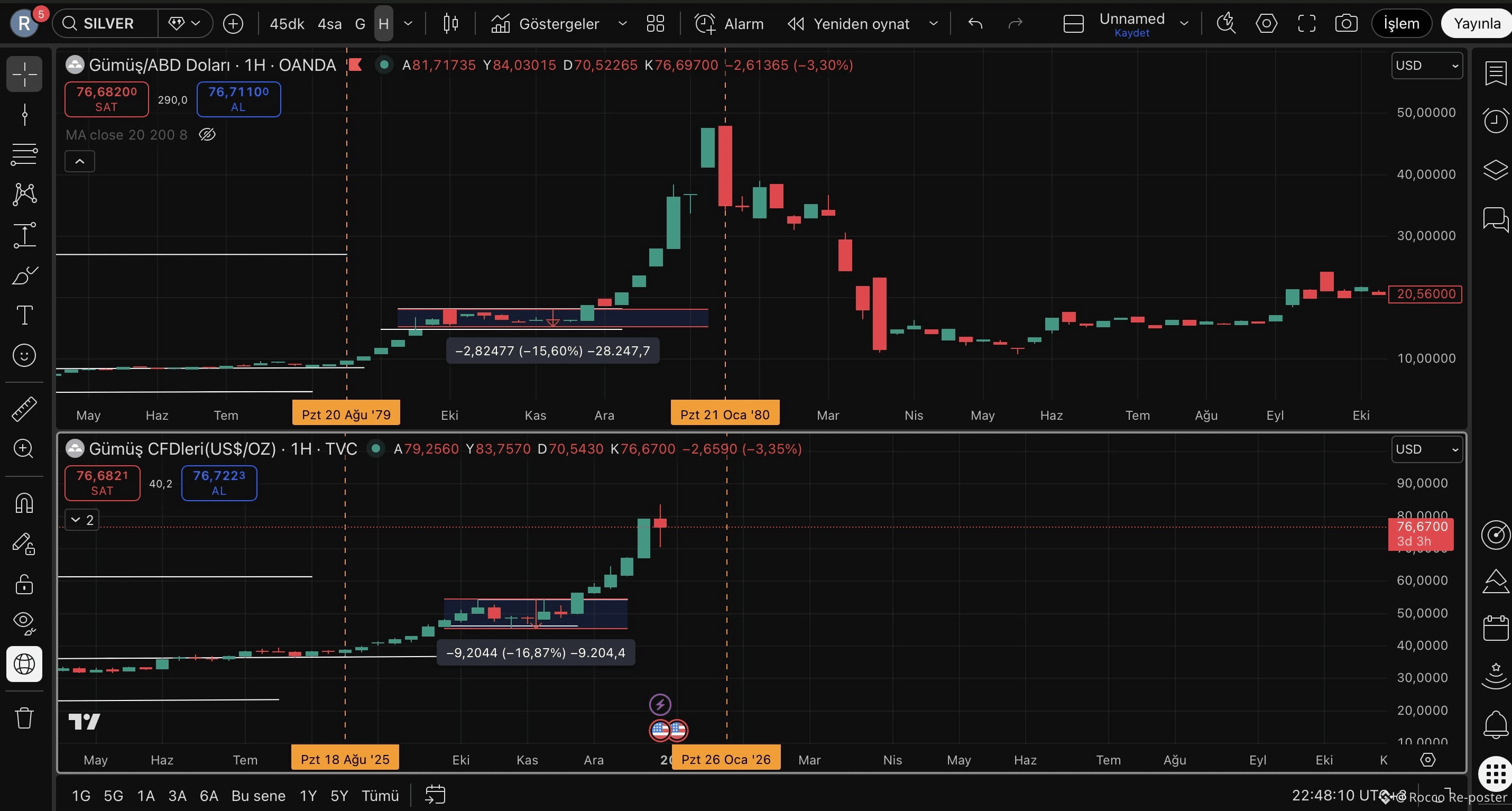
Task: Open the chart layout grid selector
Action: tap(655, 23)
